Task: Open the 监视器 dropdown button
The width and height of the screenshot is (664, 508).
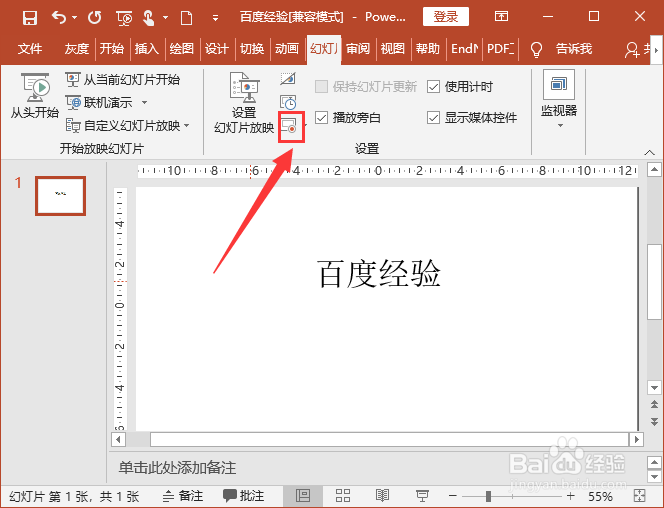Action: click(559, 100)
